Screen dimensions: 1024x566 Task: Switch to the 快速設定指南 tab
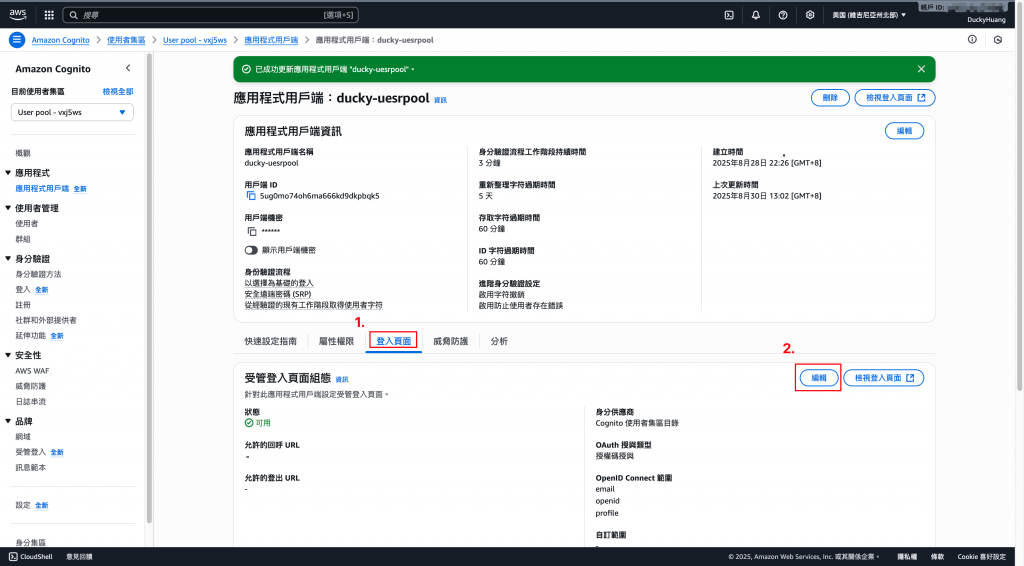tap(270, 341)
